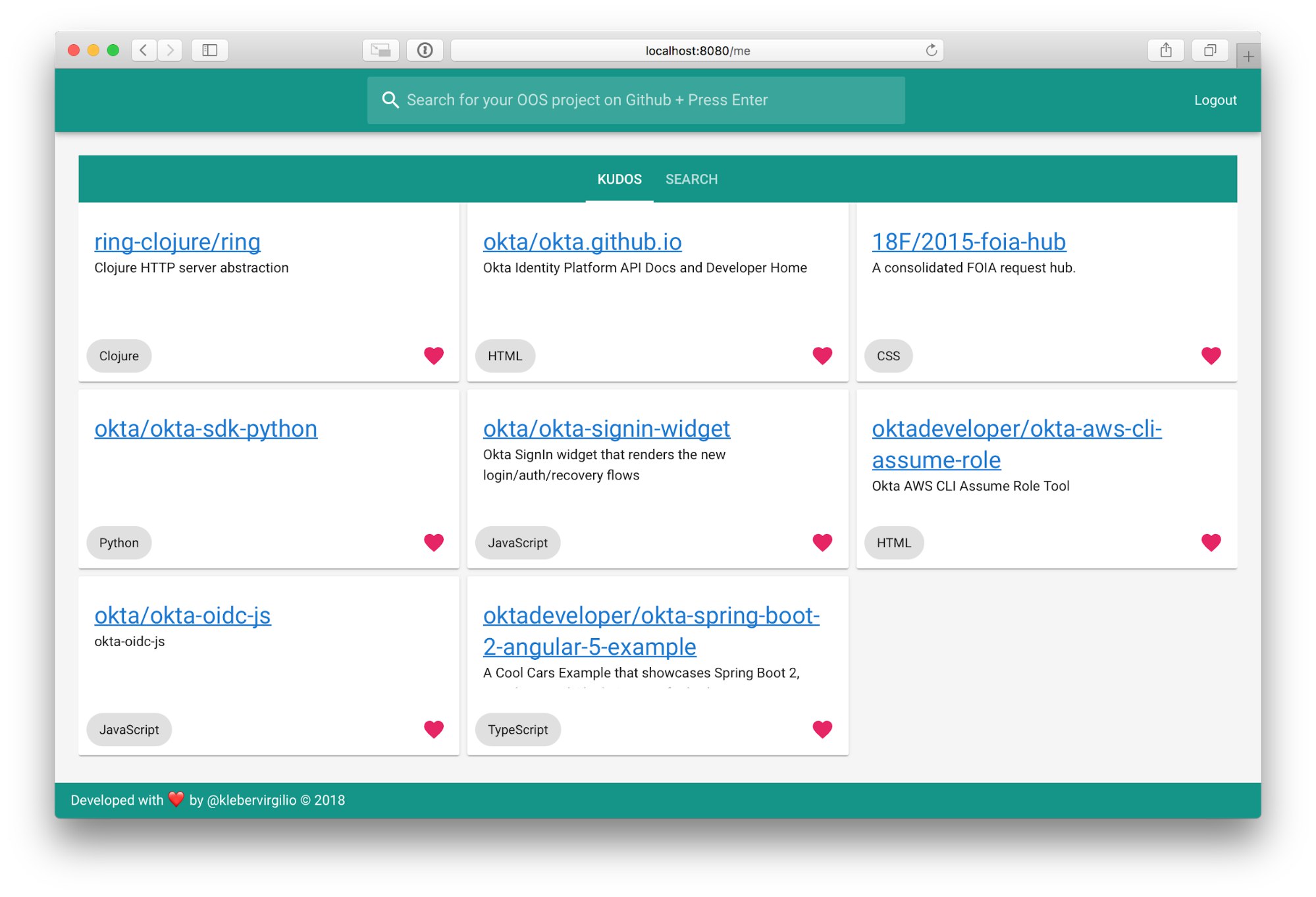This screenshot has width=1316, height=897.
Task: Reload the page with the refresh icon
Action: (x=931, y=50)
